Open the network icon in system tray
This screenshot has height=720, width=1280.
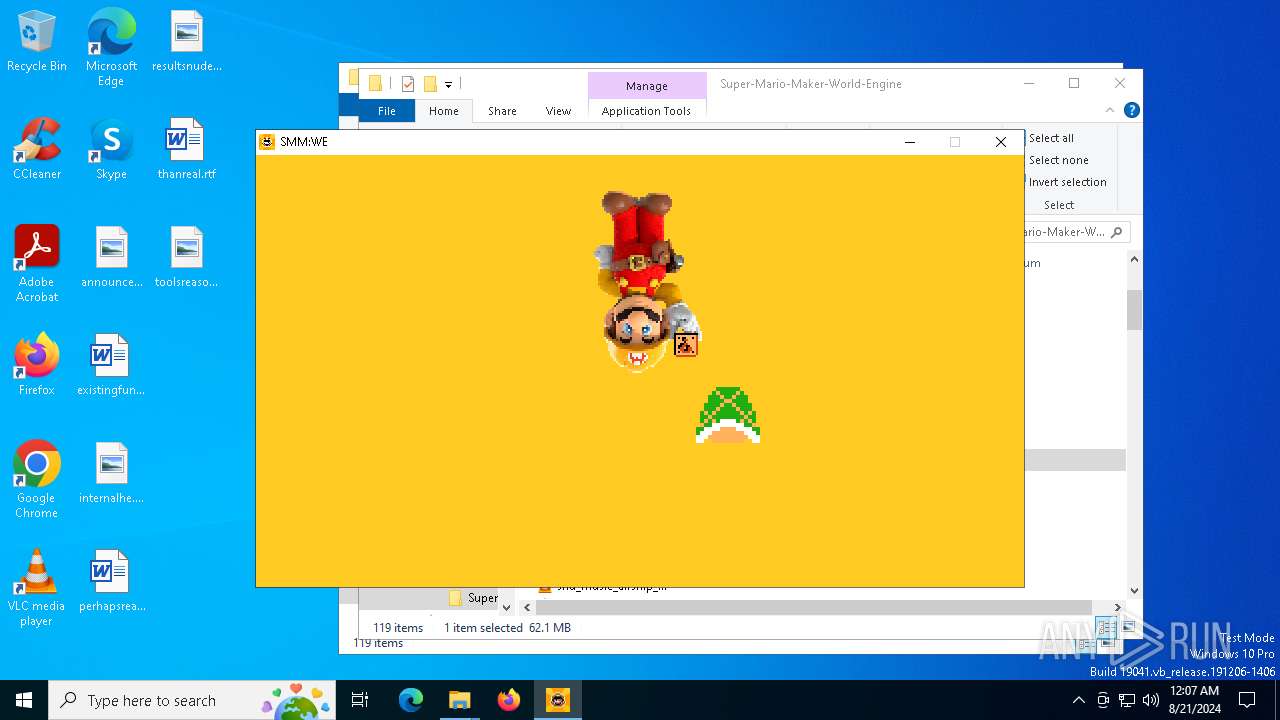point(1127,700)
